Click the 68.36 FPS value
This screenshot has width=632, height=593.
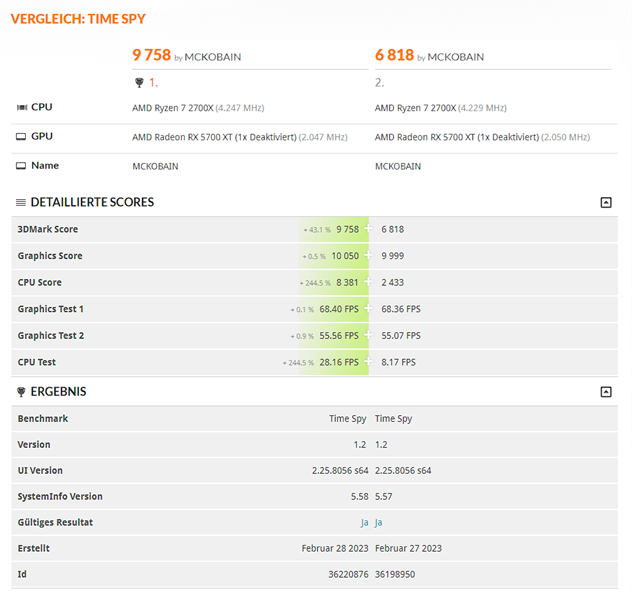pyautogui.click(x=401, y=309)
